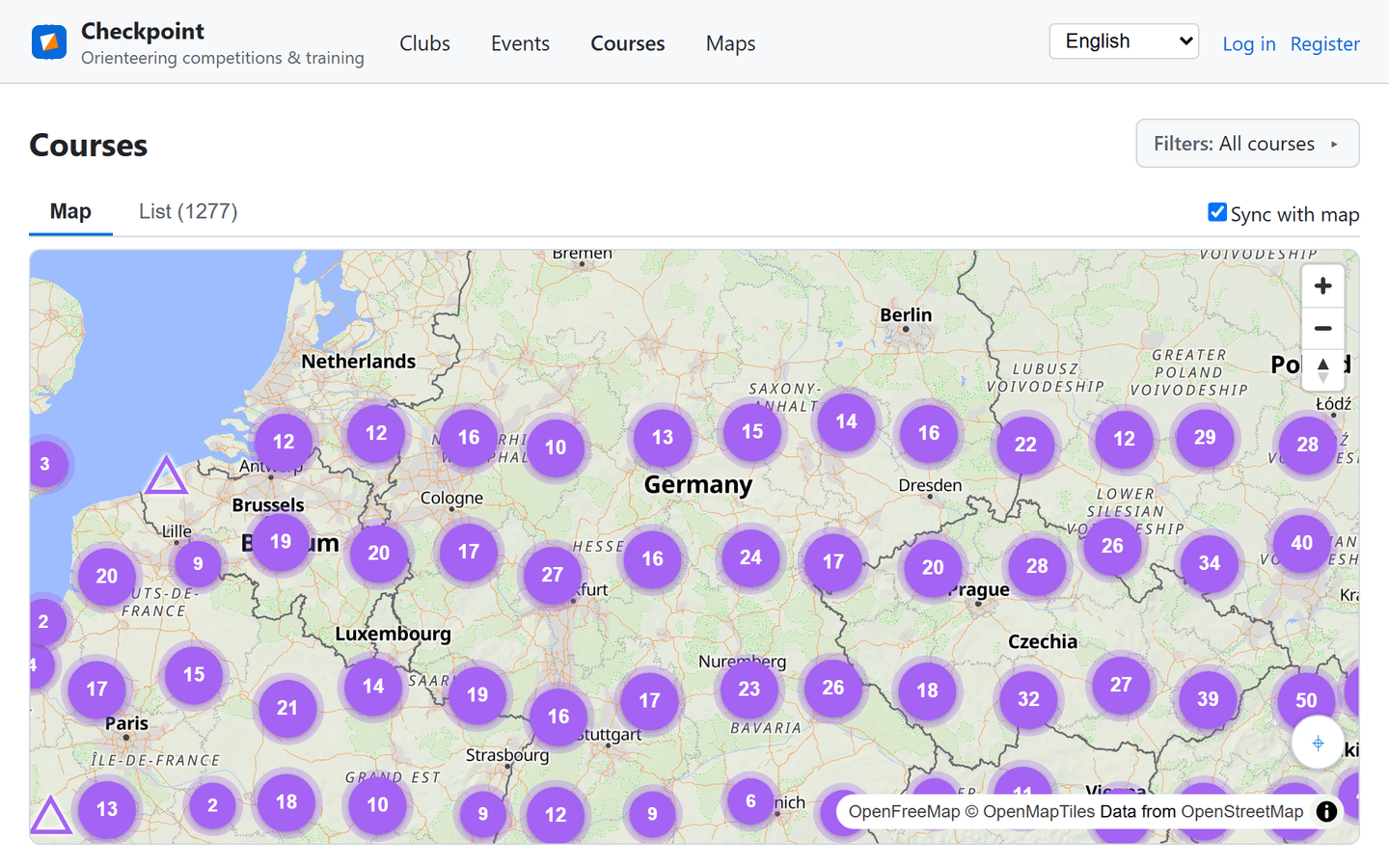Select the cluster marker labeled 6

tap(750, 800)
